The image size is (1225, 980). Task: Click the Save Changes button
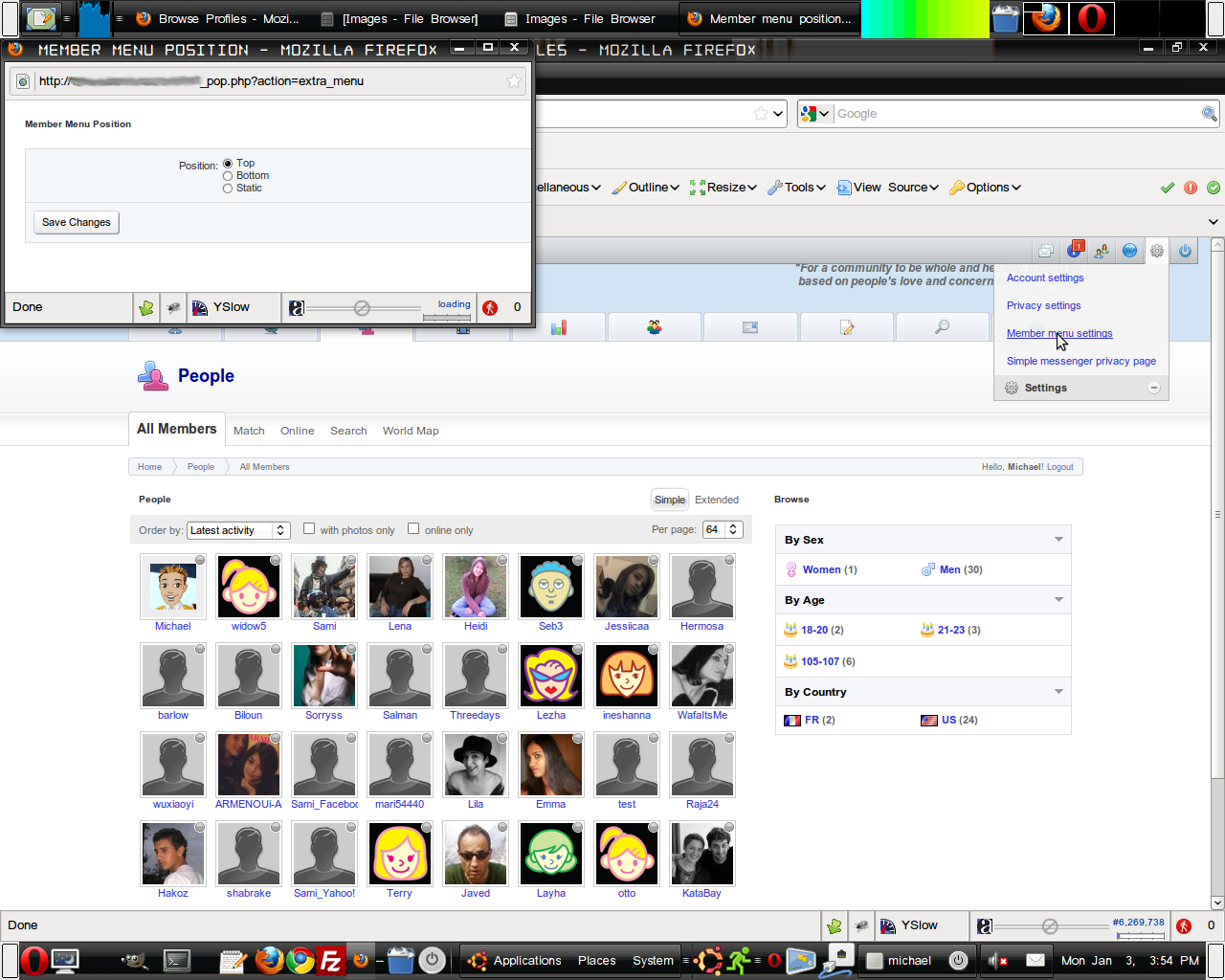point(77,222)
